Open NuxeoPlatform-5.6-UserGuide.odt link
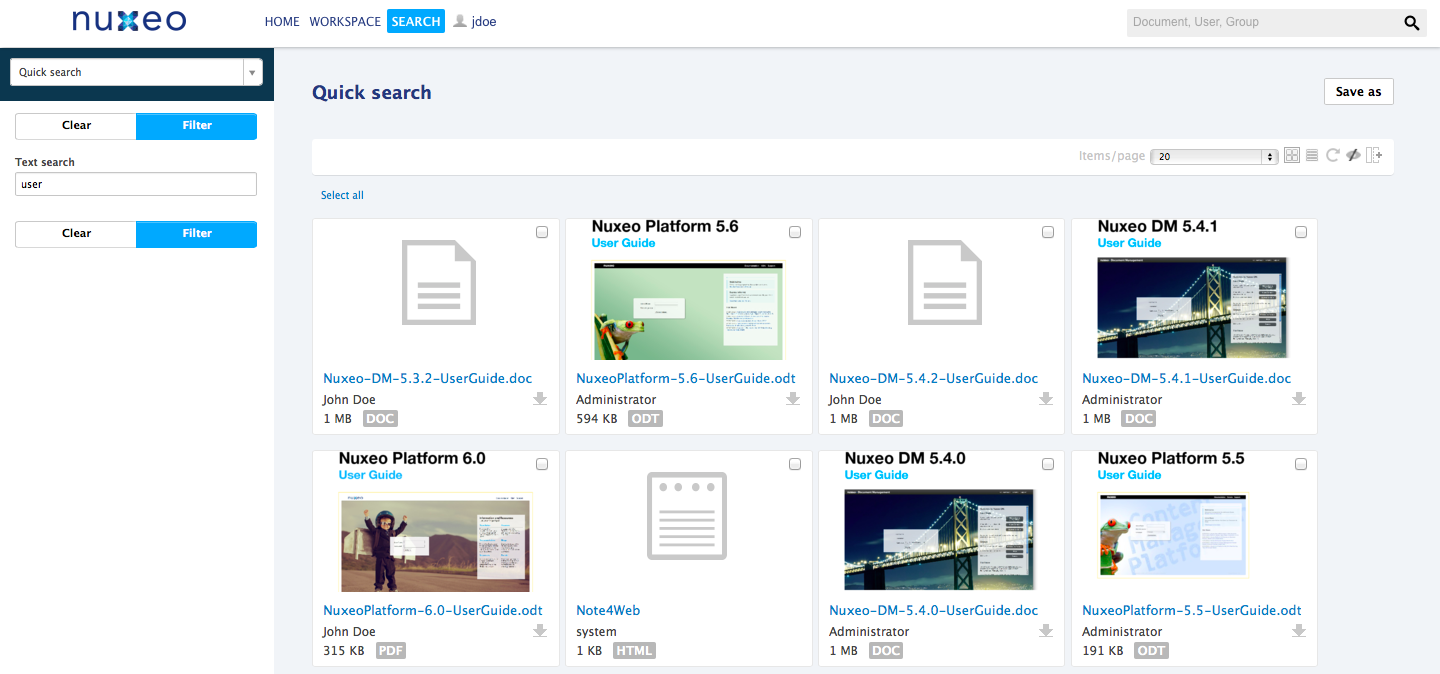Screen dimensions: 1440x674 click(x=686, y=378)
